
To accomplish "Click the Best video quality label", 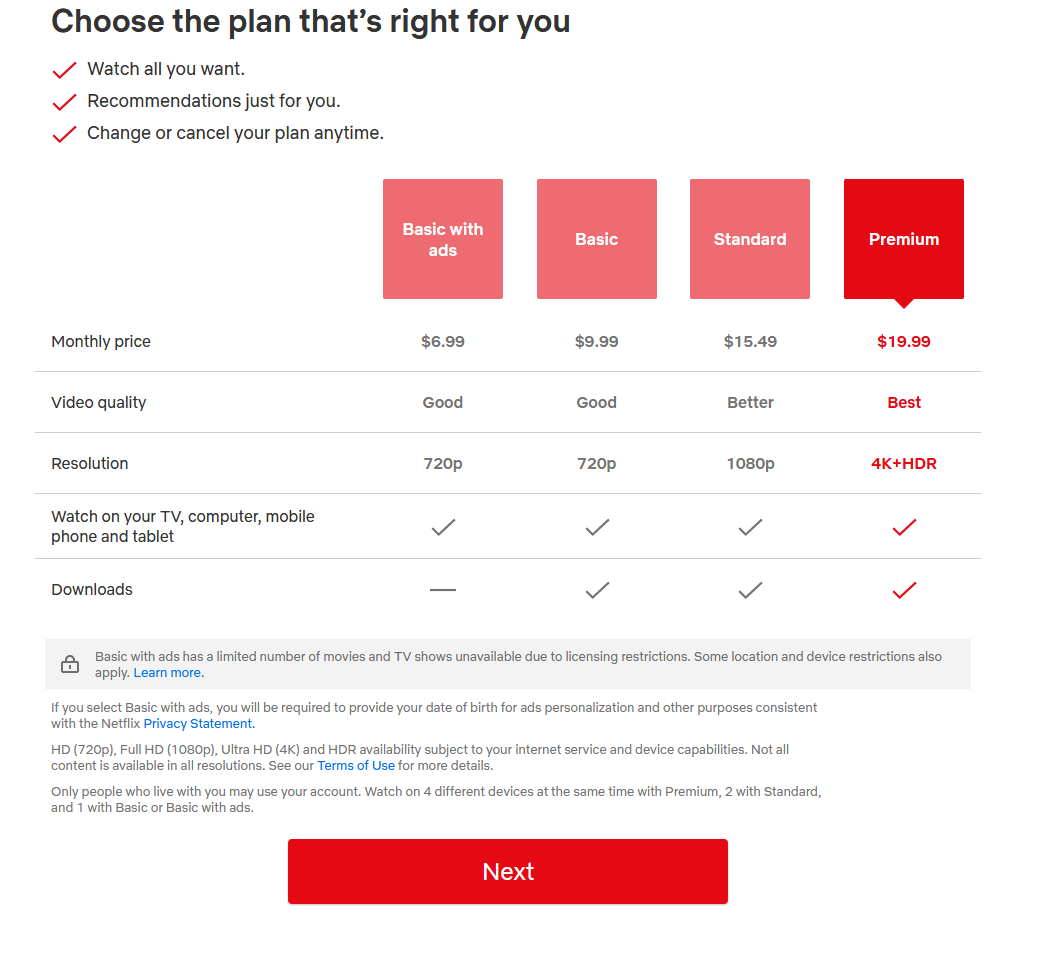I will [x=904, y=402].
